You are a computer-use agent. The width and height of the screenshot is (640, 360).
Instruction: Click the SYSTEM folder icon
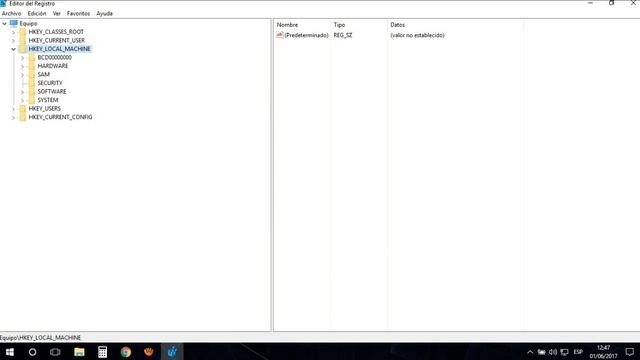(x=32, y=100)
